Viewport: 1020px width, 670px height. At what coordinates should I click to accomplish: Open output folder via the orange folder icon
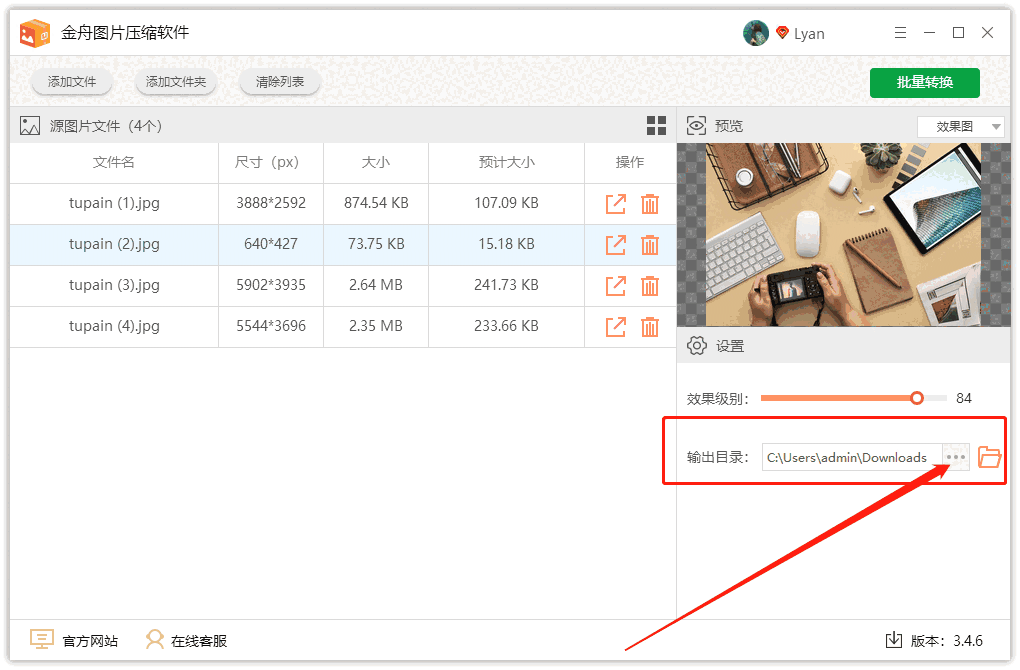tap(989, 456)
